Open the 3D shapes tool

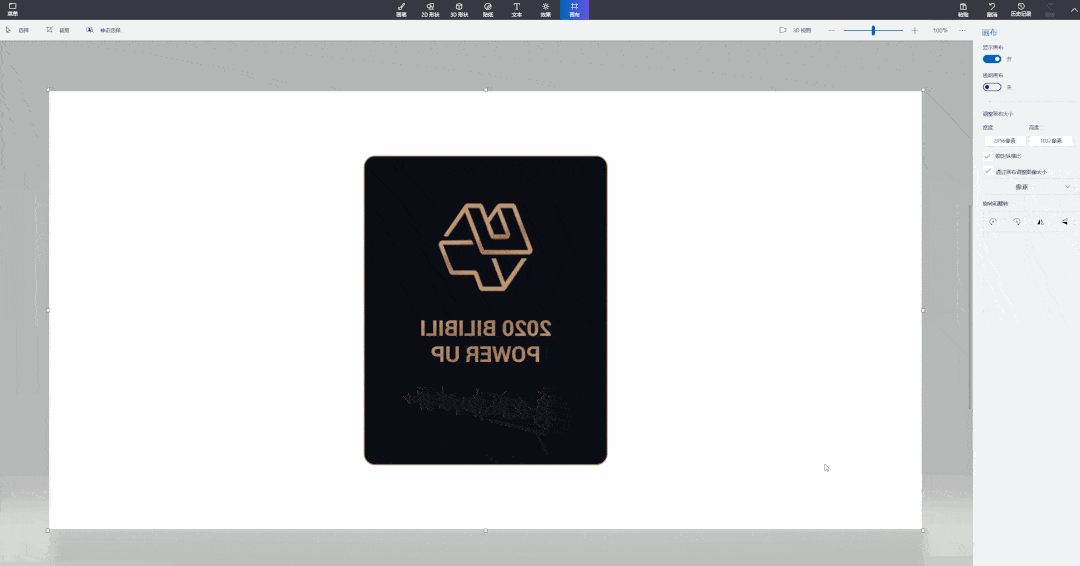459,9
